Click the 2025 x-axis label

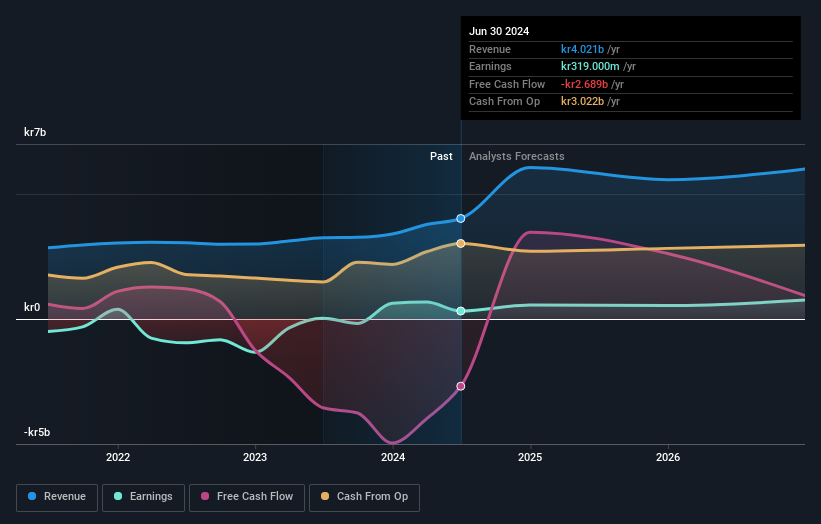(x=530, y=457)
